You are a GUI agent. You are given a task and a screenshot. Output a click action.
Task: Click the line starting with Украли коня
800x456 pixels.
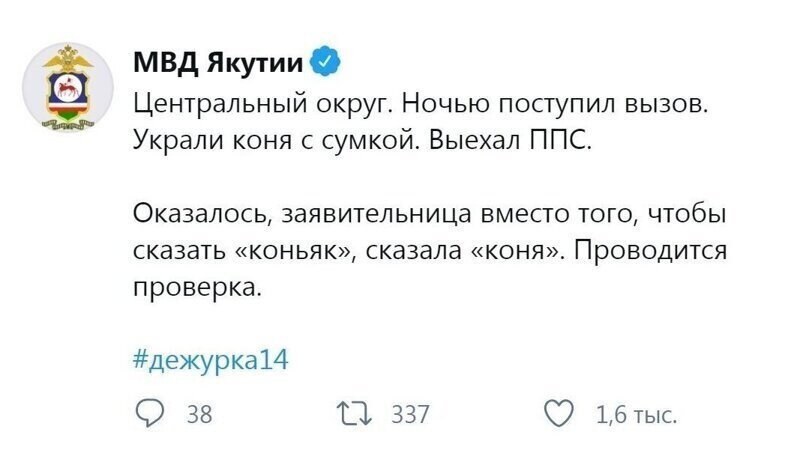pyautogui.click(x=362, y=140)
